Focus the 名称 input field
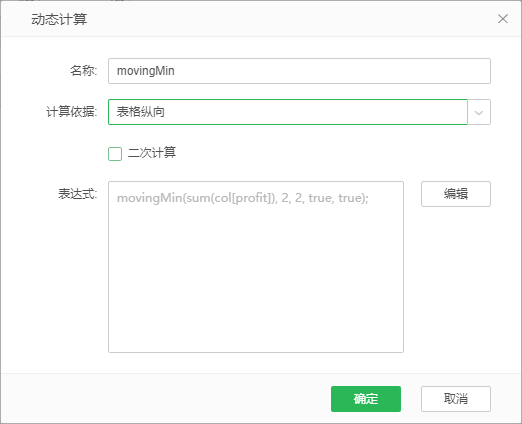 click(x=299, y=71)
